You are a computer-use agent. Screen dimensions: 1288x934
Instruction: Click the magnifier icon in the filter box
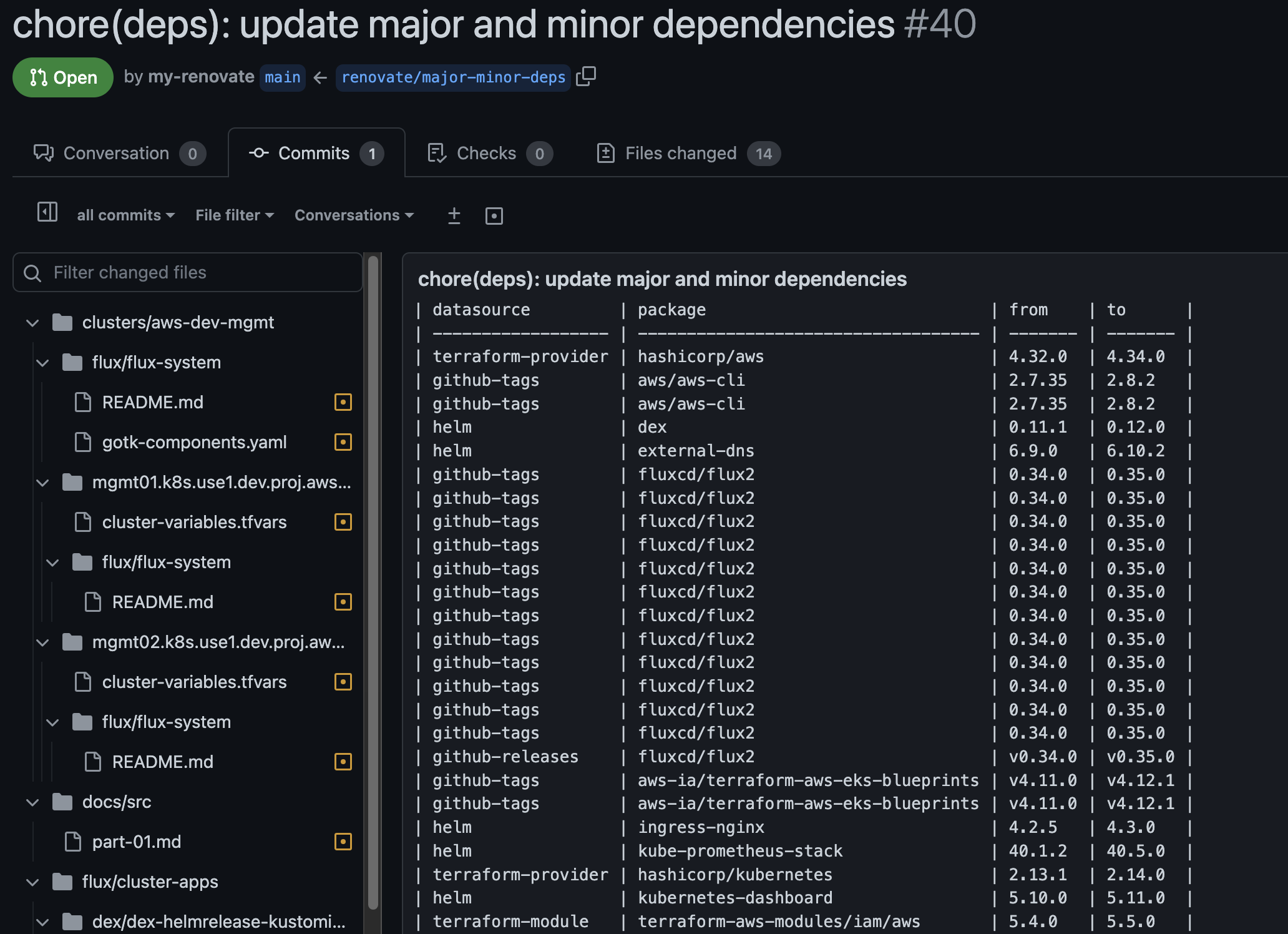33,273
